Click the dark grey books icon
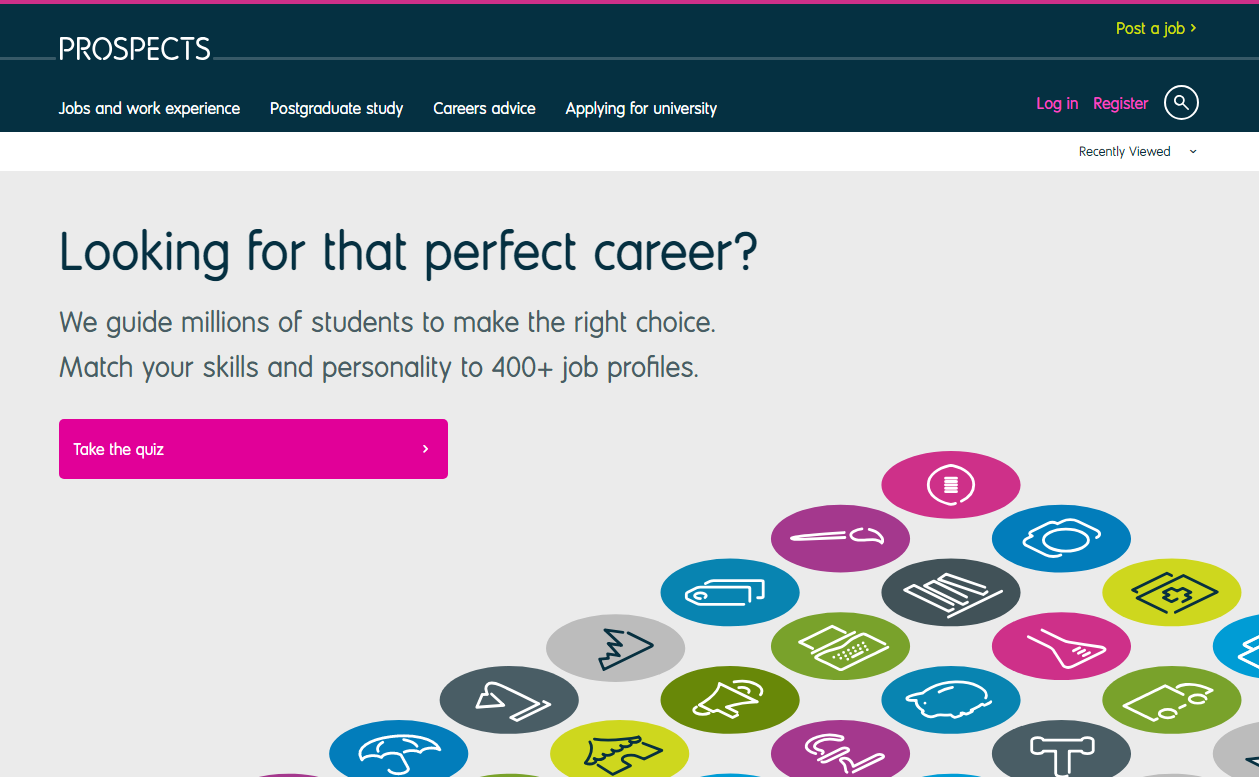The image size is (1259, 777). (x=950, y=592)
